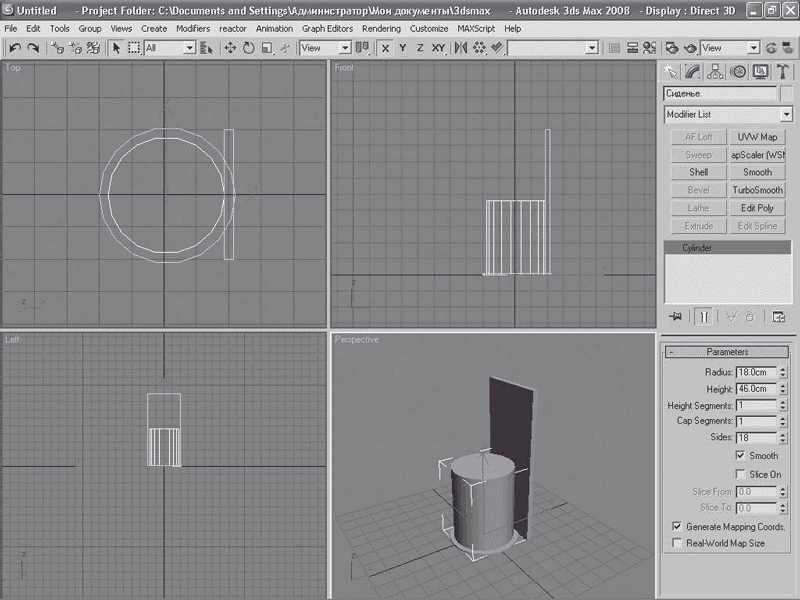
Task: Switch to the Utilities hammer panel
Action: 782,71
